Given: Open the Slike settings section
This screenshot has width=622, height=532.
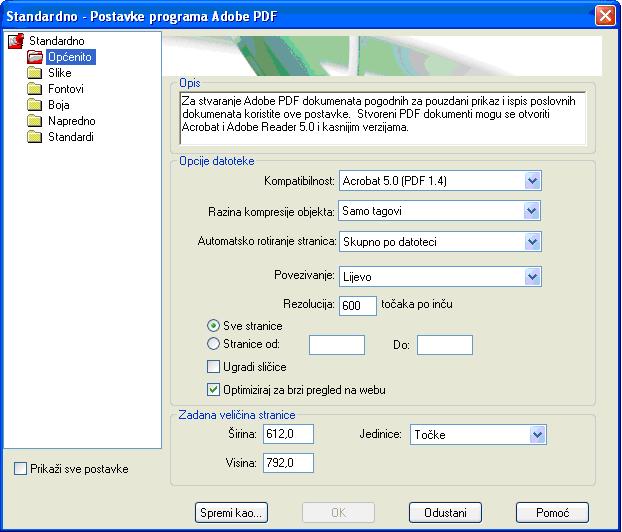Looking at the screenshot, I should pyautogui.click(x=60, y=73).
